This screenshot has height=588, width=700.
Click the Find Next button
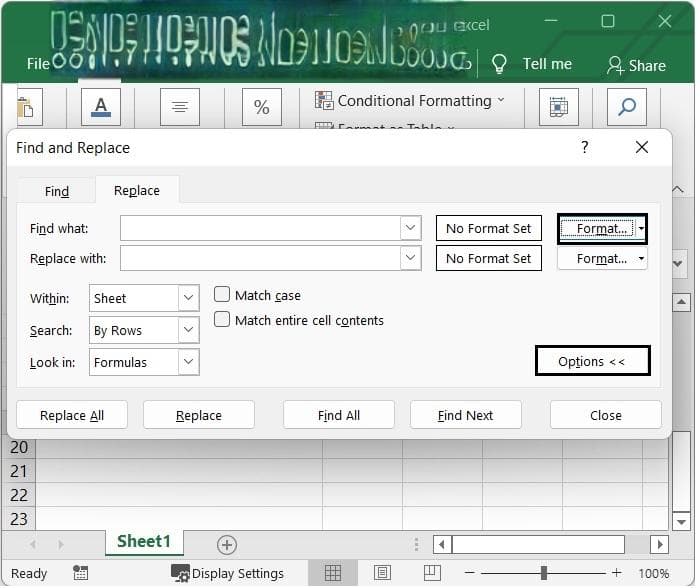pyautogui.click(x=466, y=415)
